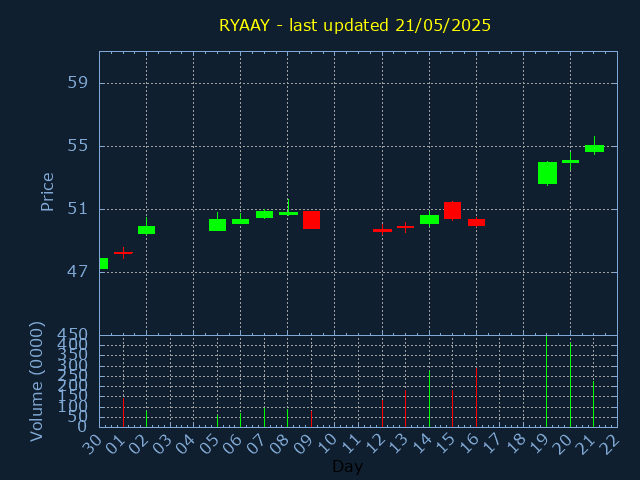Click the green volume bar for day 02
This screenshot has height=480, width=640.
(147, 419)
